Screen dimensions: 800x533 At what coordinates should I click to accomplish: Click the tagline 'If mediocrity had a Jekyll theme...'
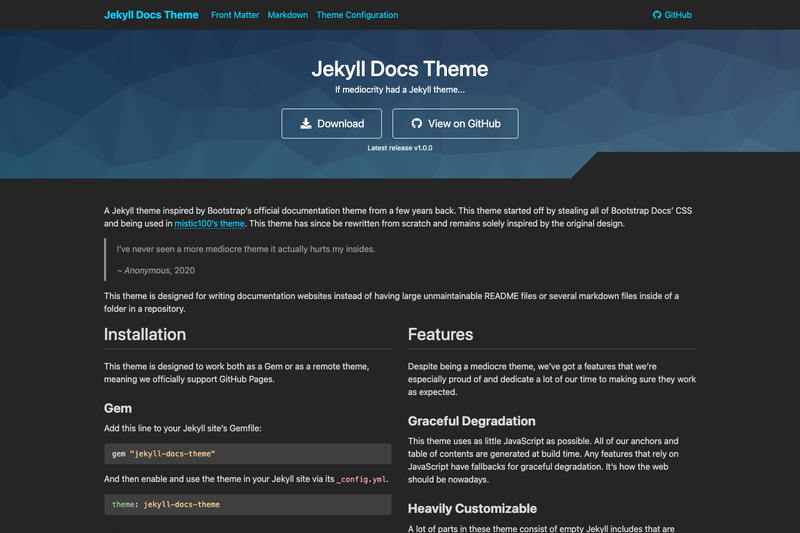(400, 90)
